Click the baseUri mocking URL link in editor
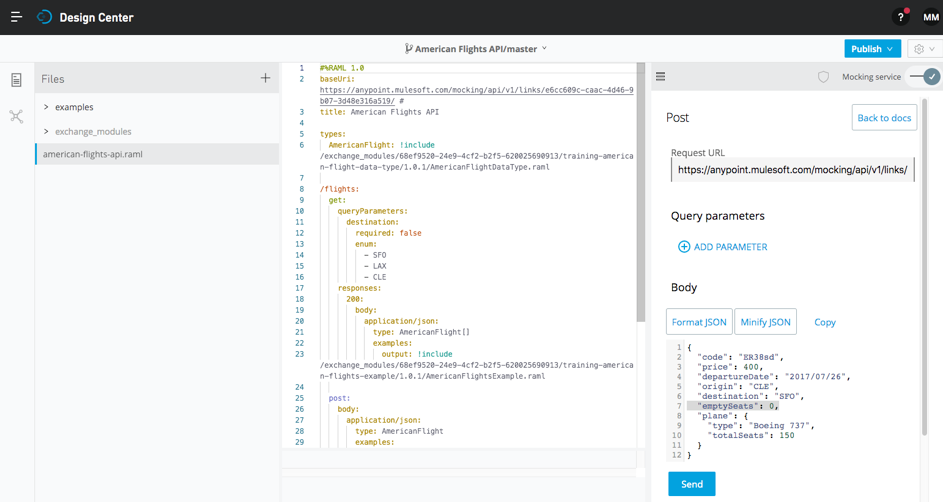 (x=476, y=96)
